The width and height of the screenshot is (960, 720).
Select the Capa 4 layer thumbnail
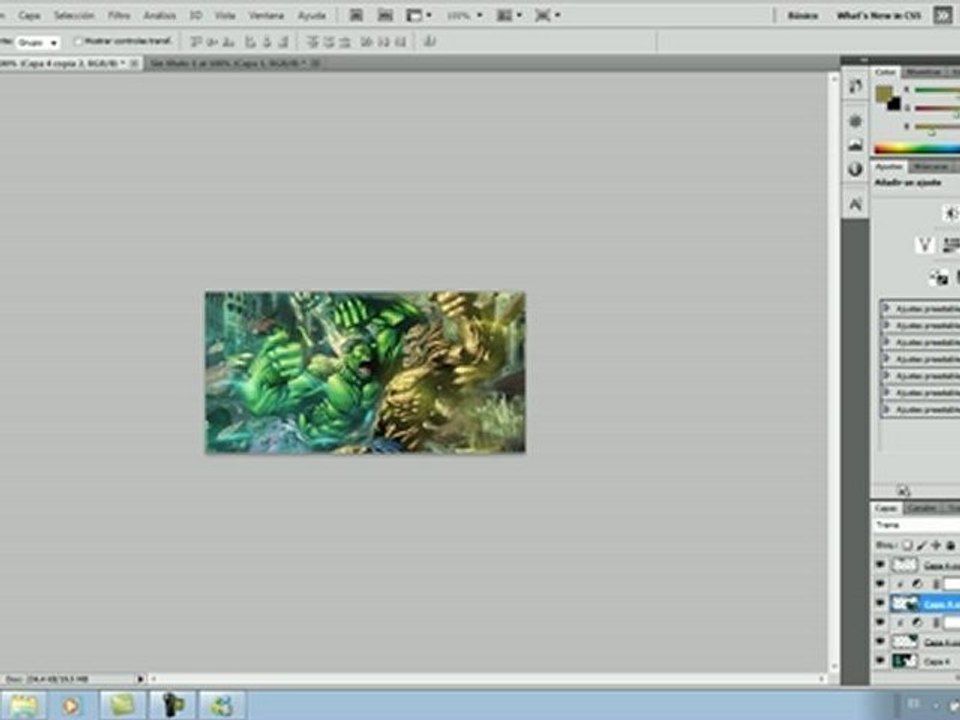(904, 661)
